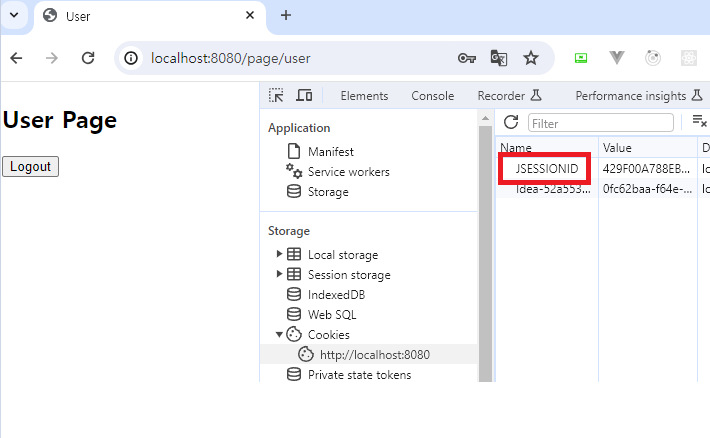Open a new browser tab
The width and height of the screenshot is (710, 438).
pyautogui.click(x=286, y=15)
